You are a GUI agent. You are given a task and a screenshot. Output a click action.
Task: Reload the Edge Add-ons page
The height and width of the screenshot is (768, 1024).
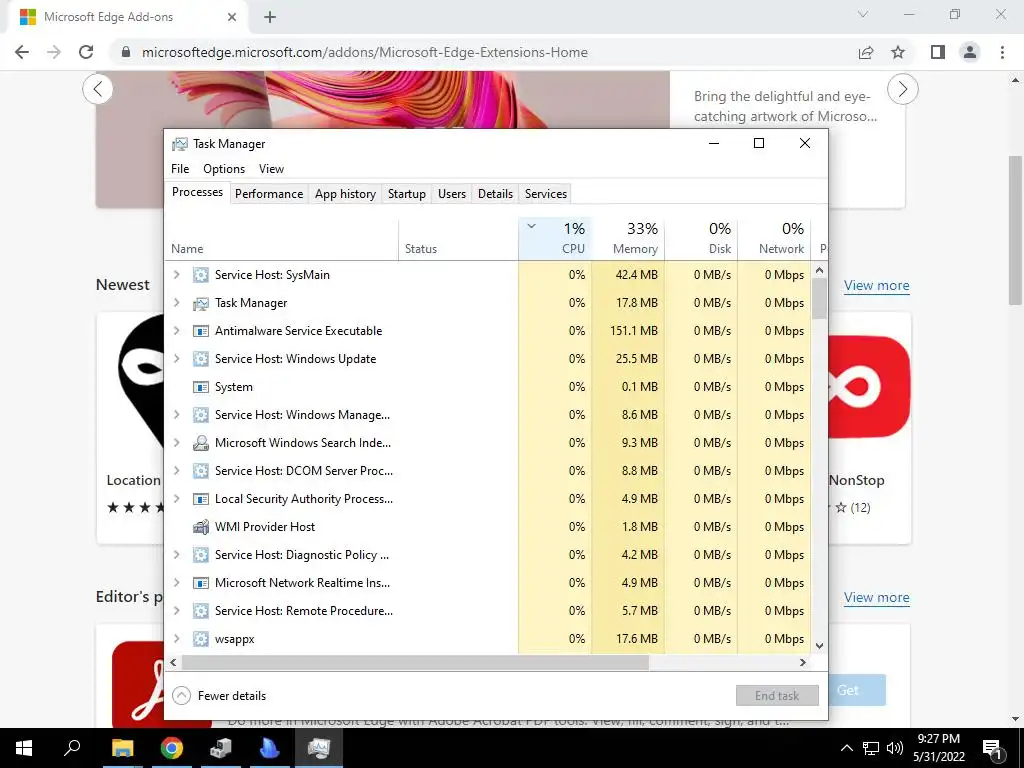tap(86, 52)
